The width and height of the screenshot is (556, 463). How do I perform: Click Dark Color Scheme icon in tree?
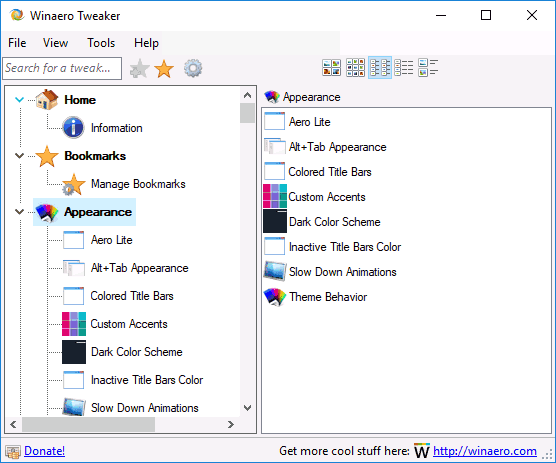coord(74,352)
